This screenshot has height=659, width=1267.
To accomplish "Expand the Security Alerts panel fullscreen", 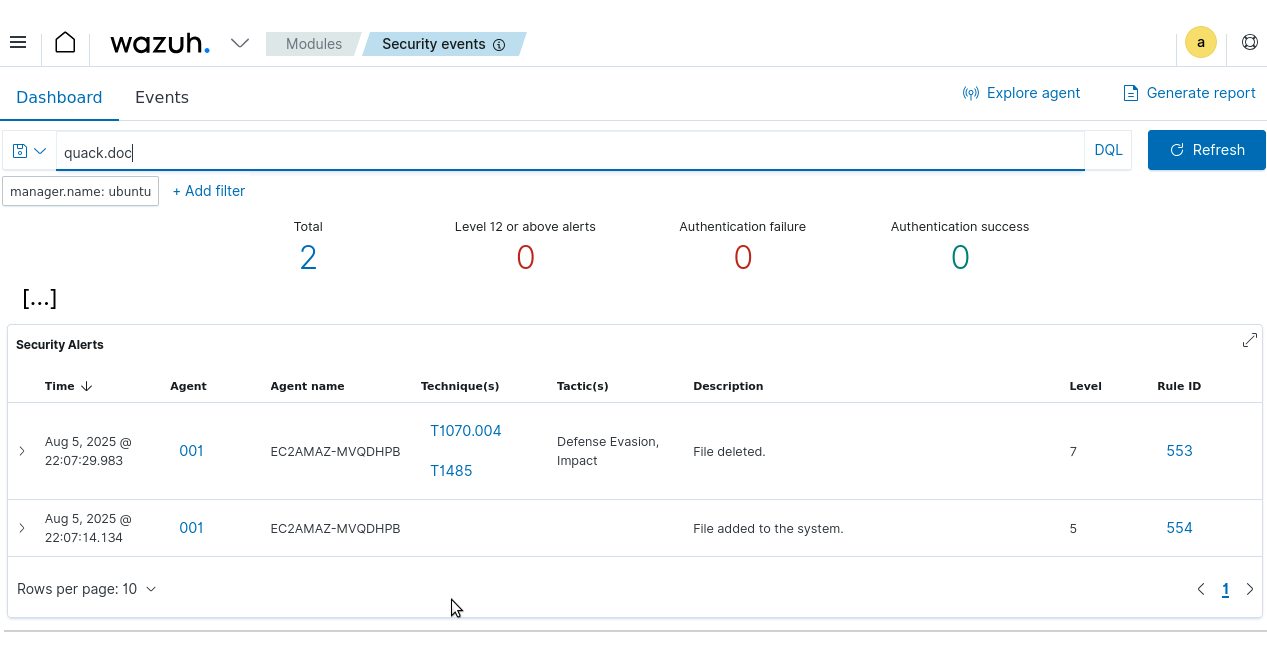I will [1249, 340].
